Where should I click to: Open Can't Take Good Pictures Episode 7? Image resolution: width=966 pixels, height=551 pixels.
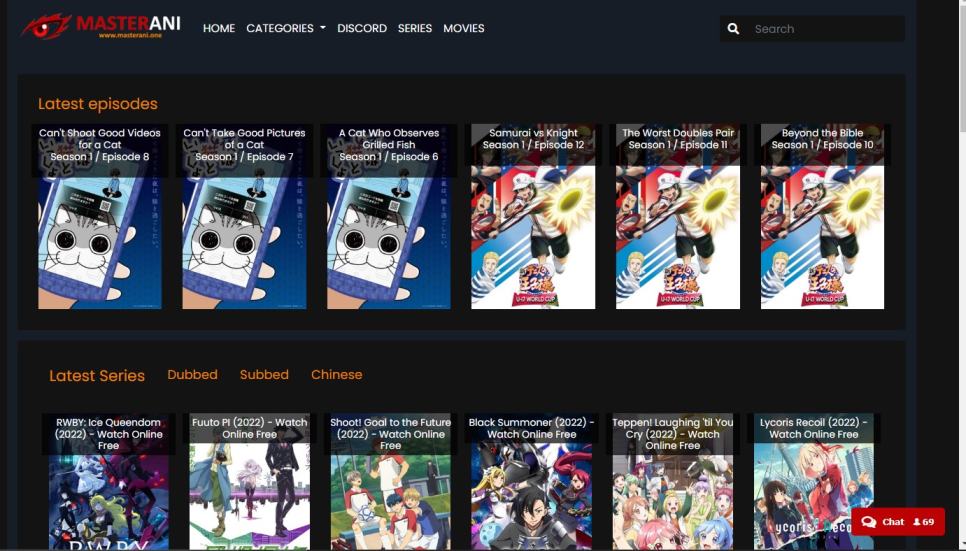244,216
